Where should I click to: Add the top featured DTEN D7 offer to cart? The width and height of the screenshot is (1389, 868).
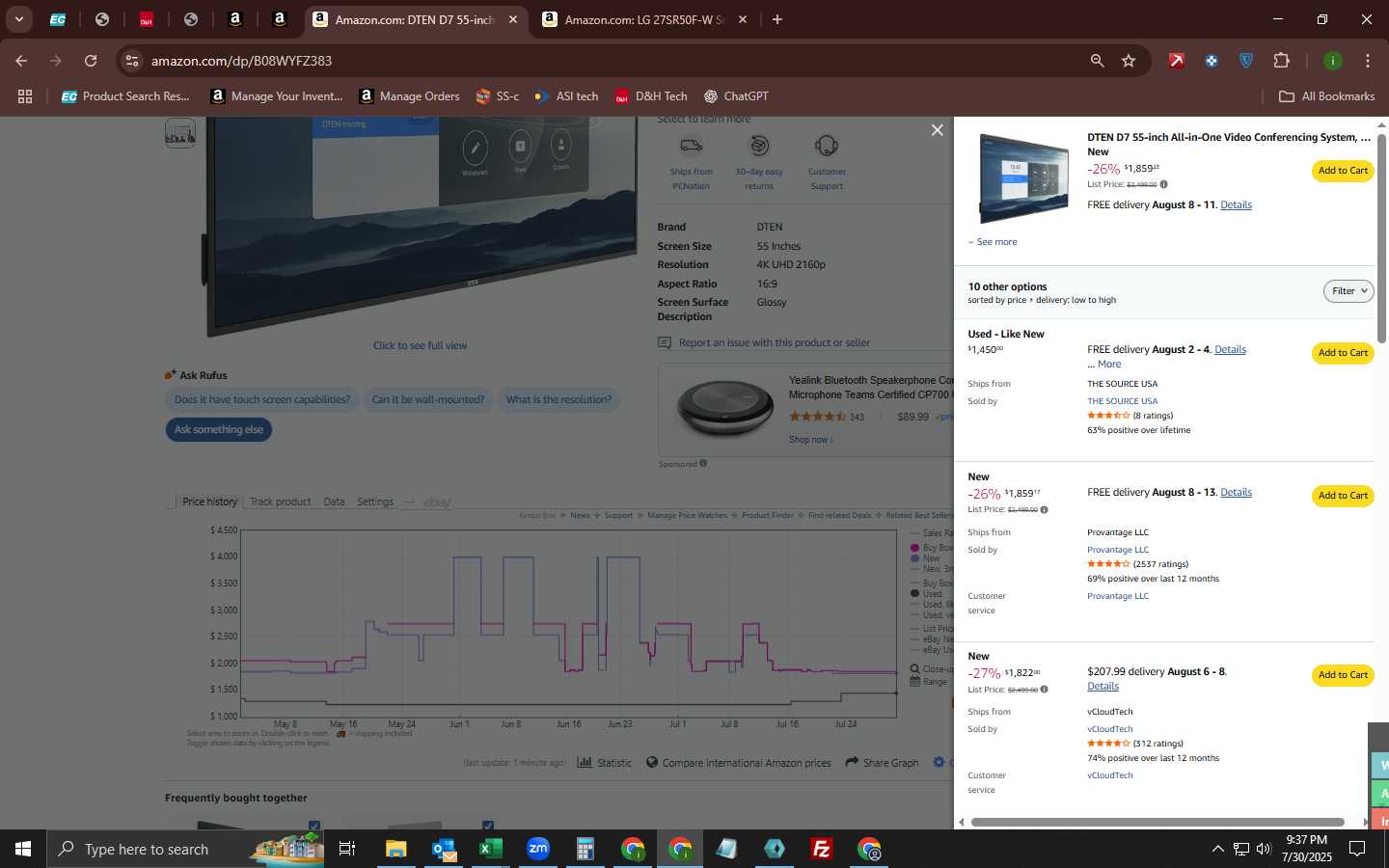pos(1343,171)
